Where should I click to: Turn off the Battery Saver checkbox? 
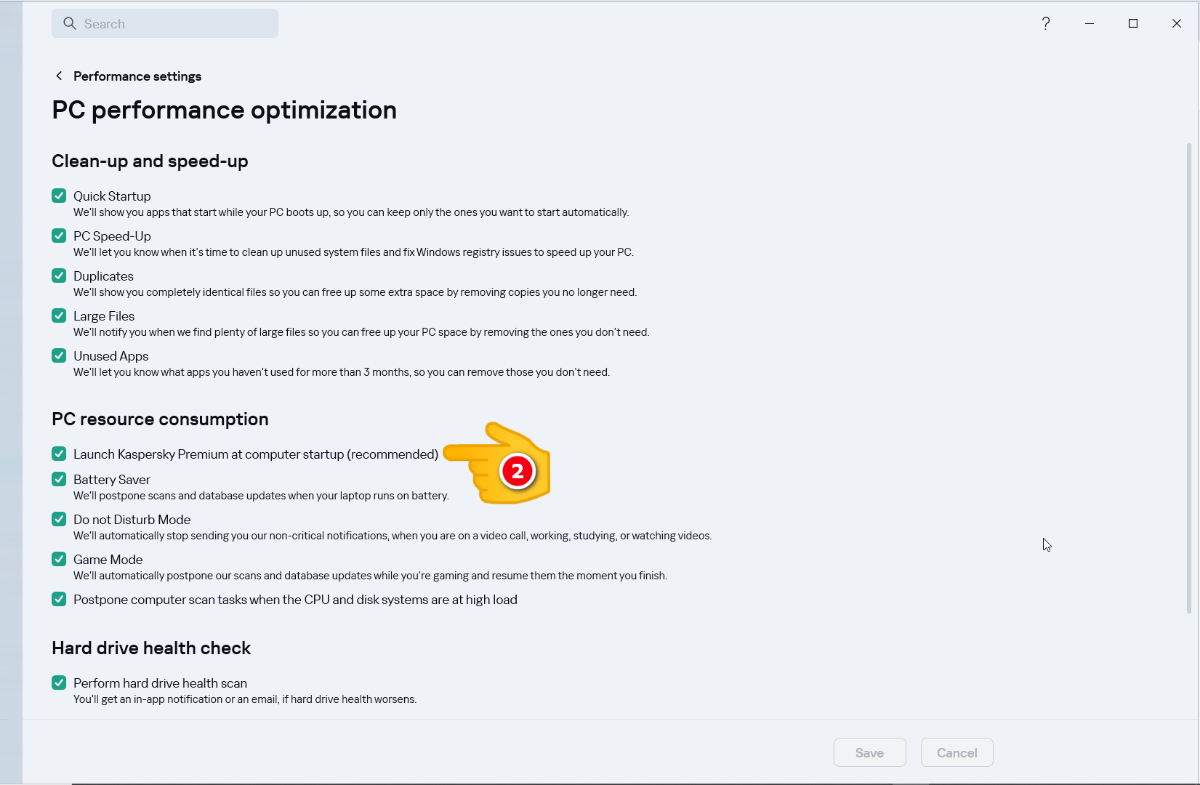59,480
